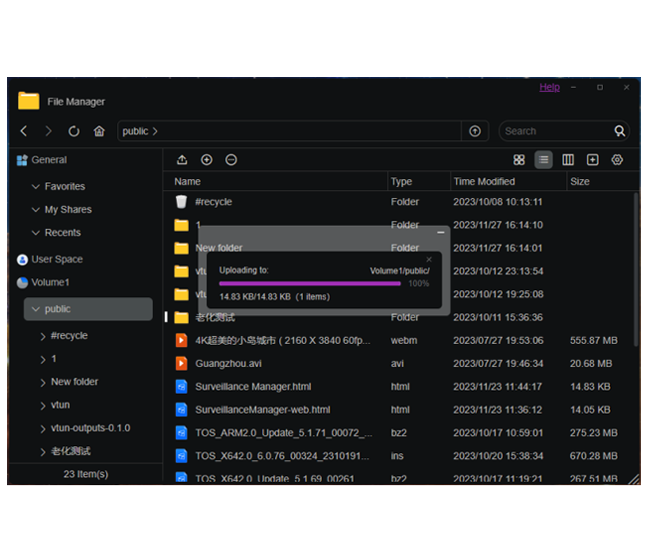Expand the vtun folder tree node
This screenshot has width=648, height=550.
click(43, 405)
